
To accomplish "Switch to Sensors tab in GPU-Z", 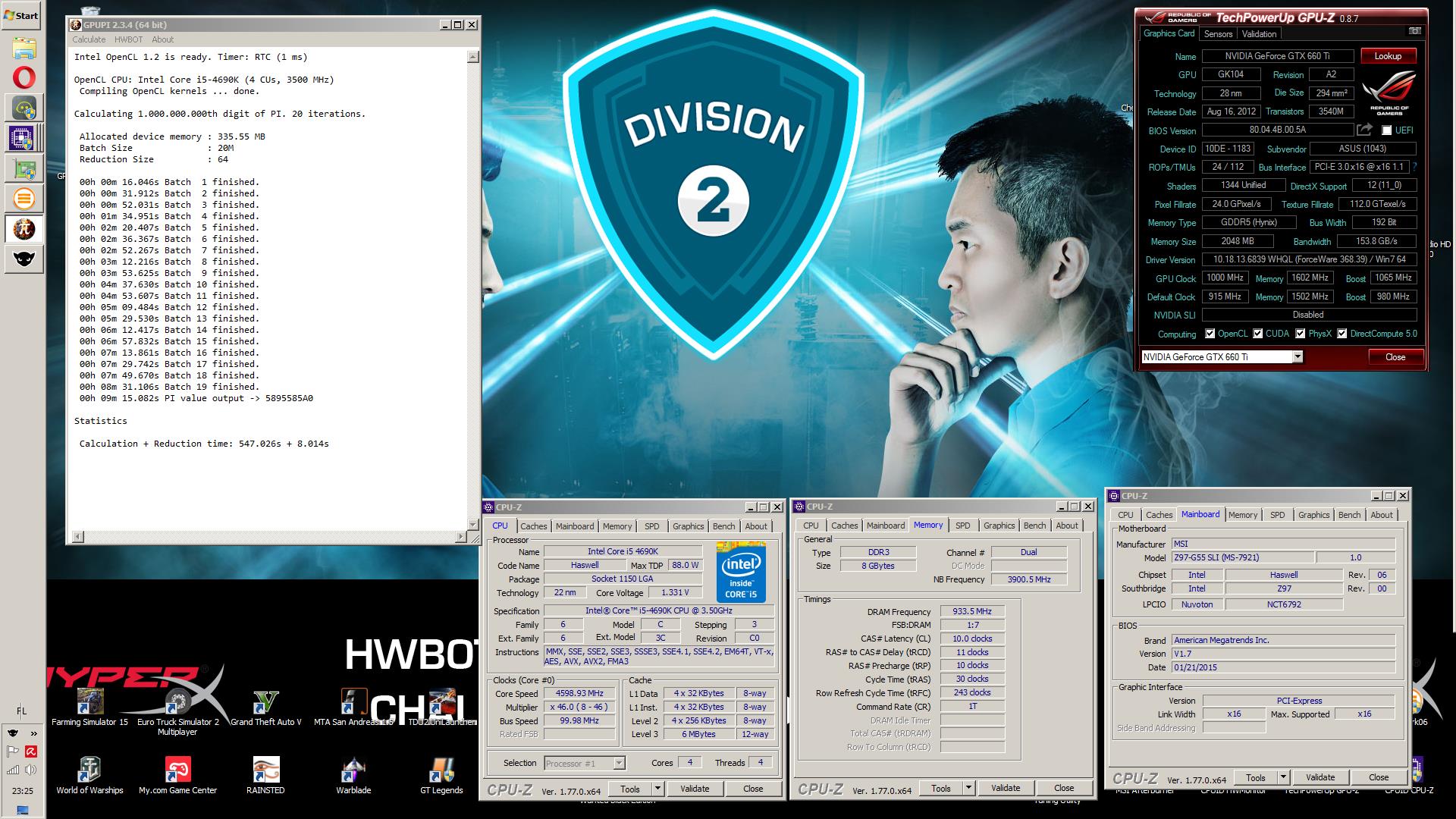I will 1218,33.
